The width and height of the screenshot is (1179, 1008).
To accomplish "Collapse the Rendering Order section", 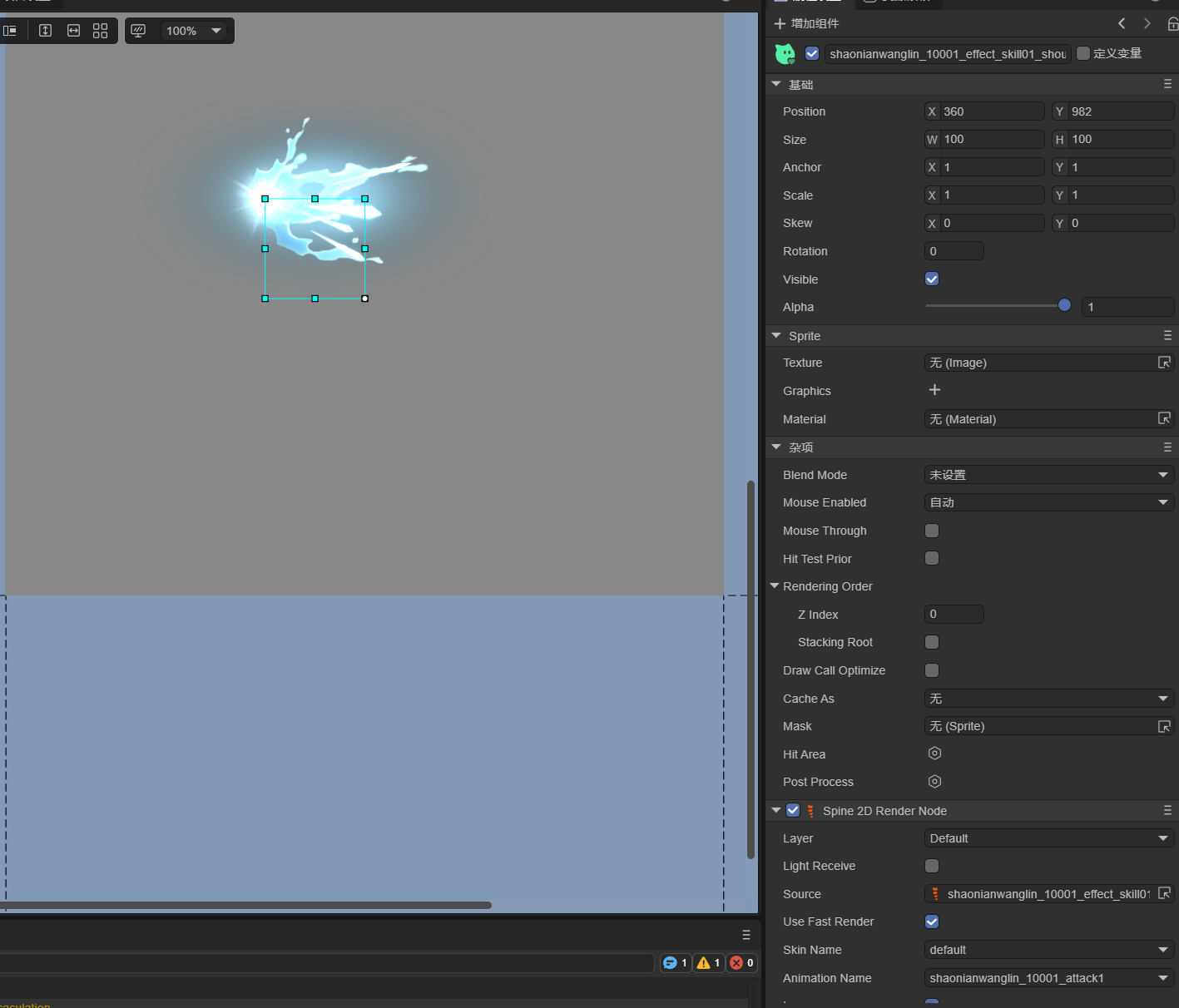I will click(x=775, y=586).
